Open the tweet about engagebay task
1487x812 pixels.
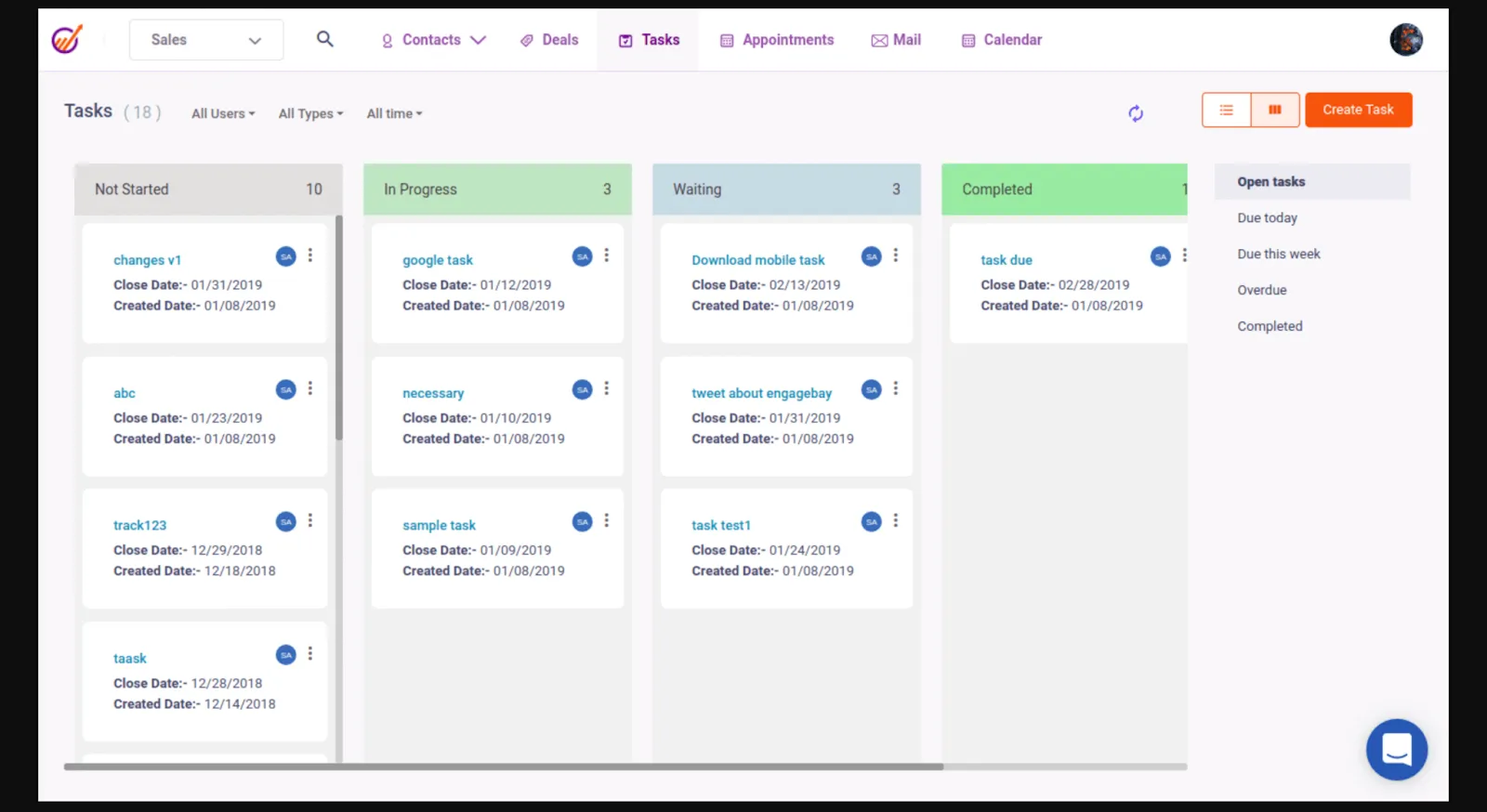[762, 393]
